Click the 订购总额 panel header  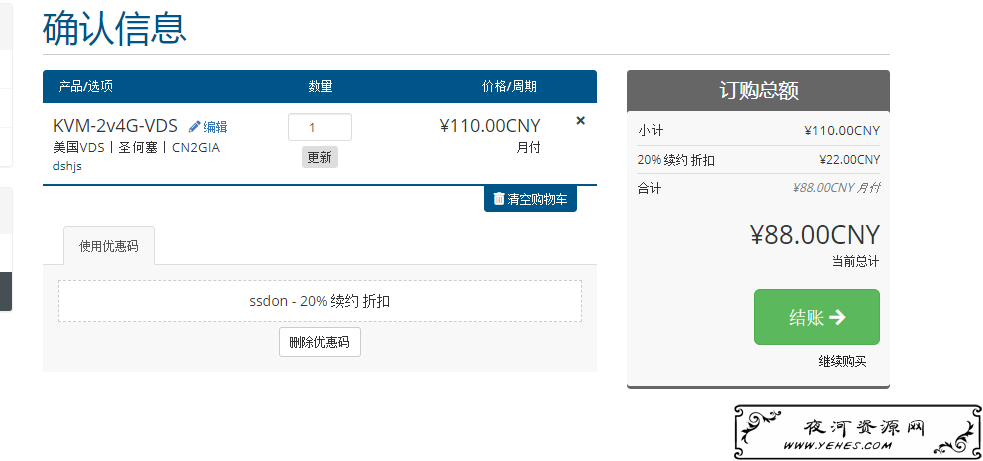coord(758,90)
